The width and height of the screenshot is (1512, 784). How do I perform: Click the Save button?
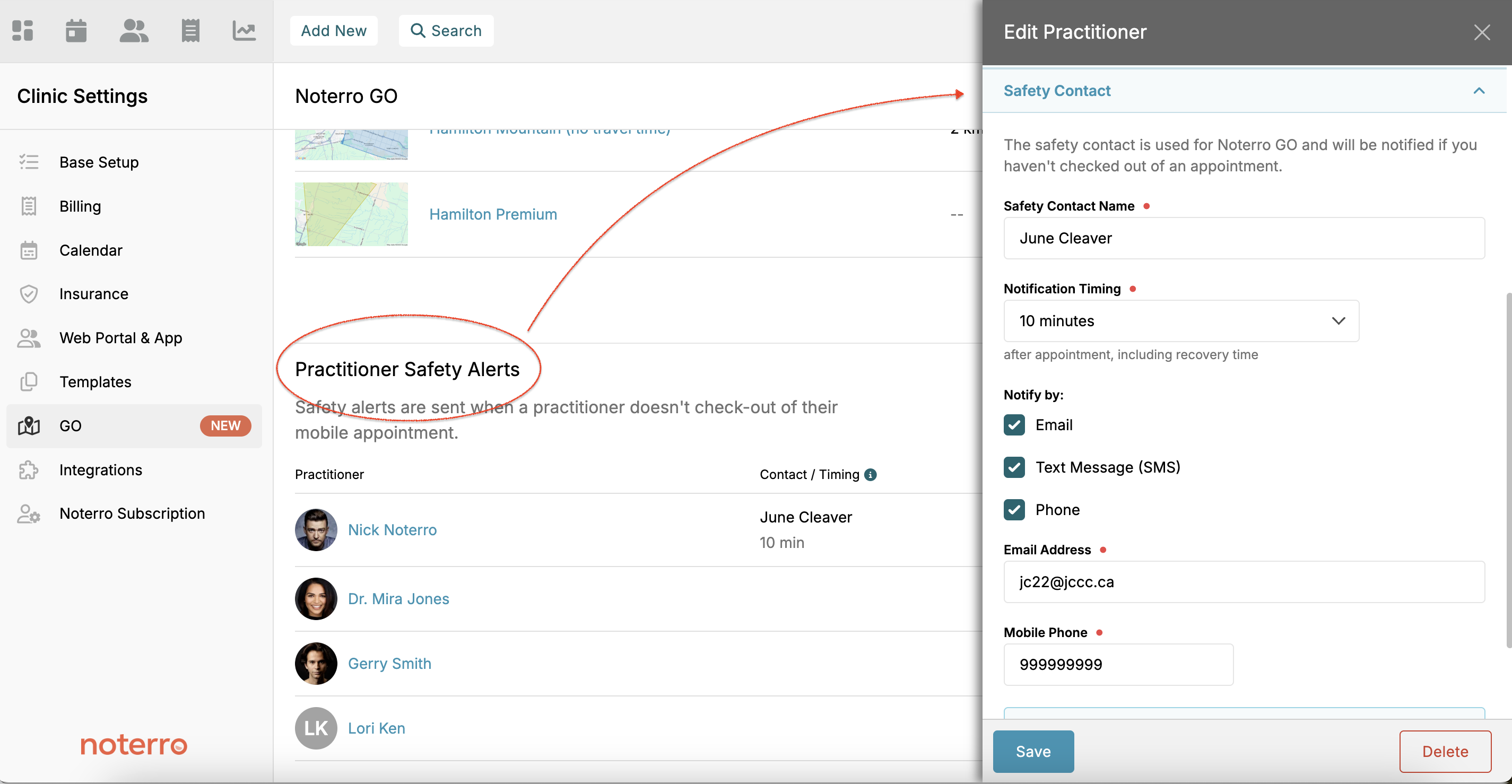coord(1032,751)
